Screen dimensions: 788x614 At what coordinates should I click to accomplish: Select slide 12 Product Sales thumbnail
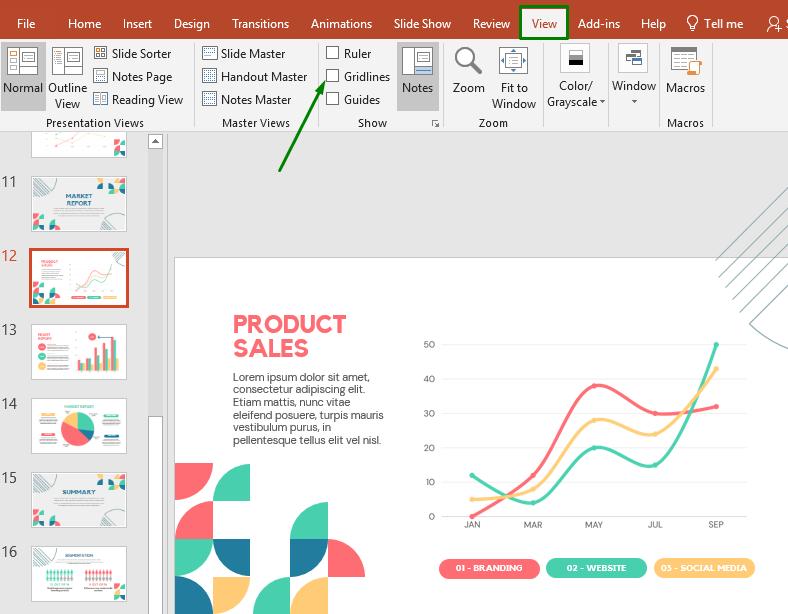[x=79, y=277]
